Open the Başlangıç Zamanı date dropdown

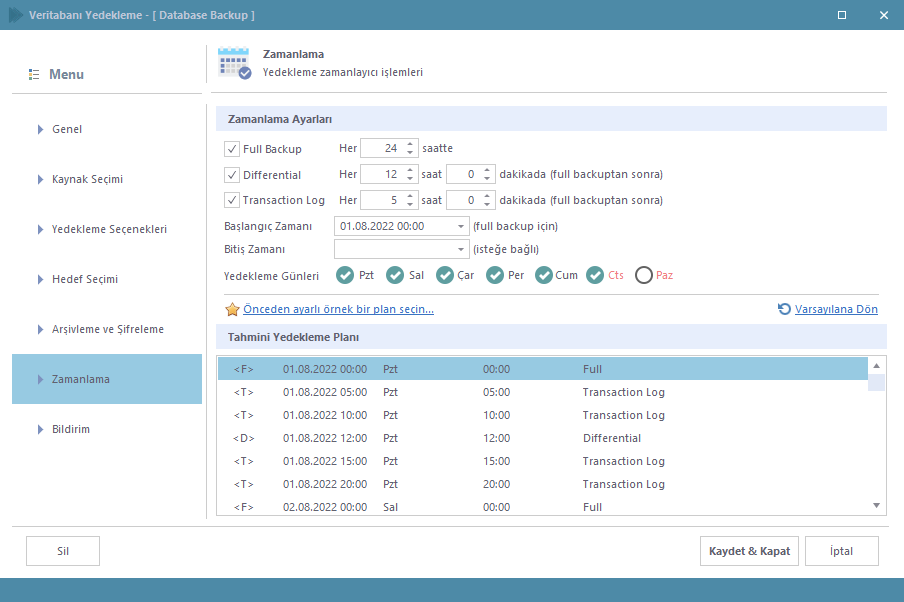tap(461, 226)
